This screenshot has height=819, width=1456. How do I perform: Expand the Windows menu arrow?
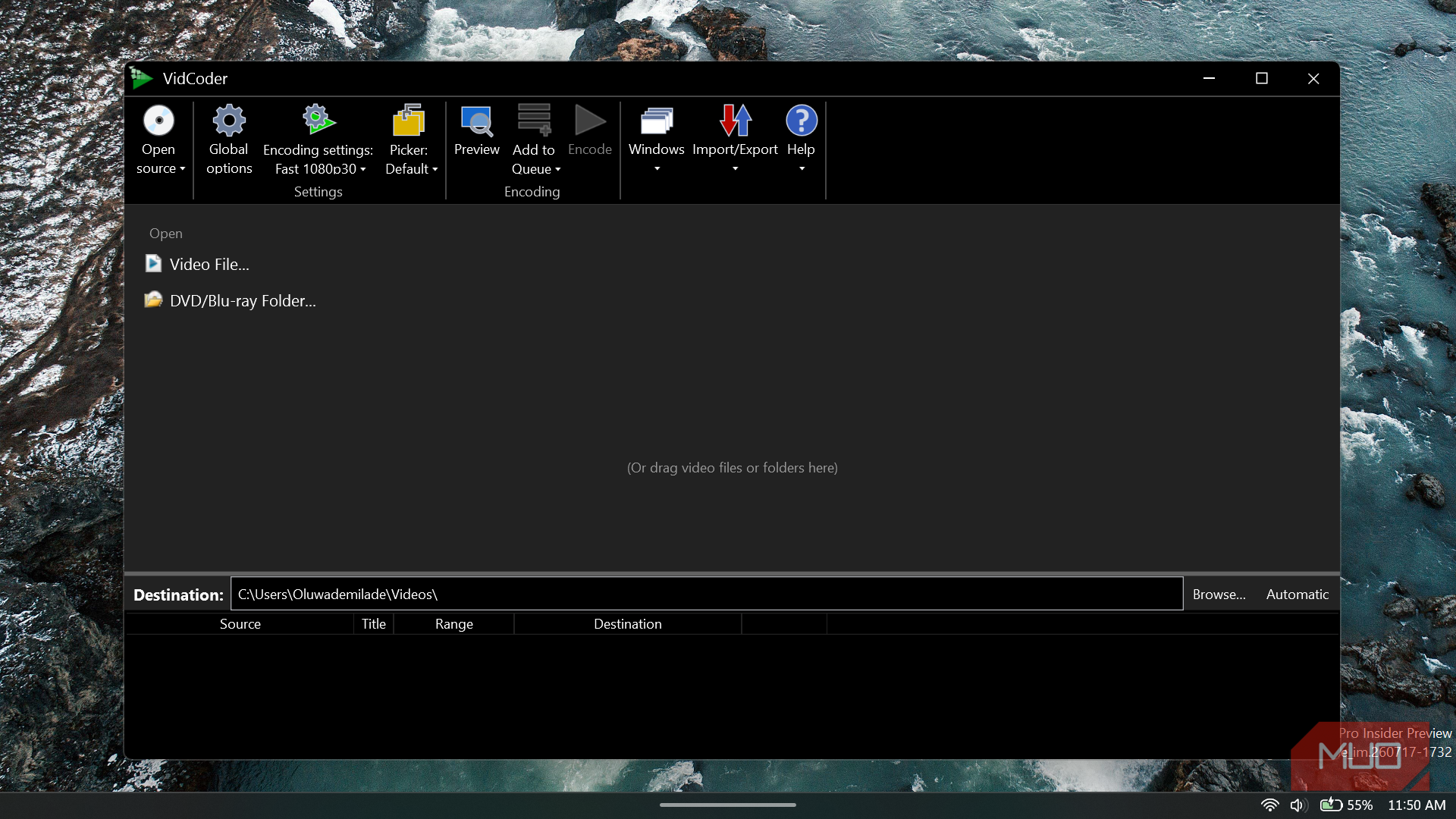click(x=657, y=169)
